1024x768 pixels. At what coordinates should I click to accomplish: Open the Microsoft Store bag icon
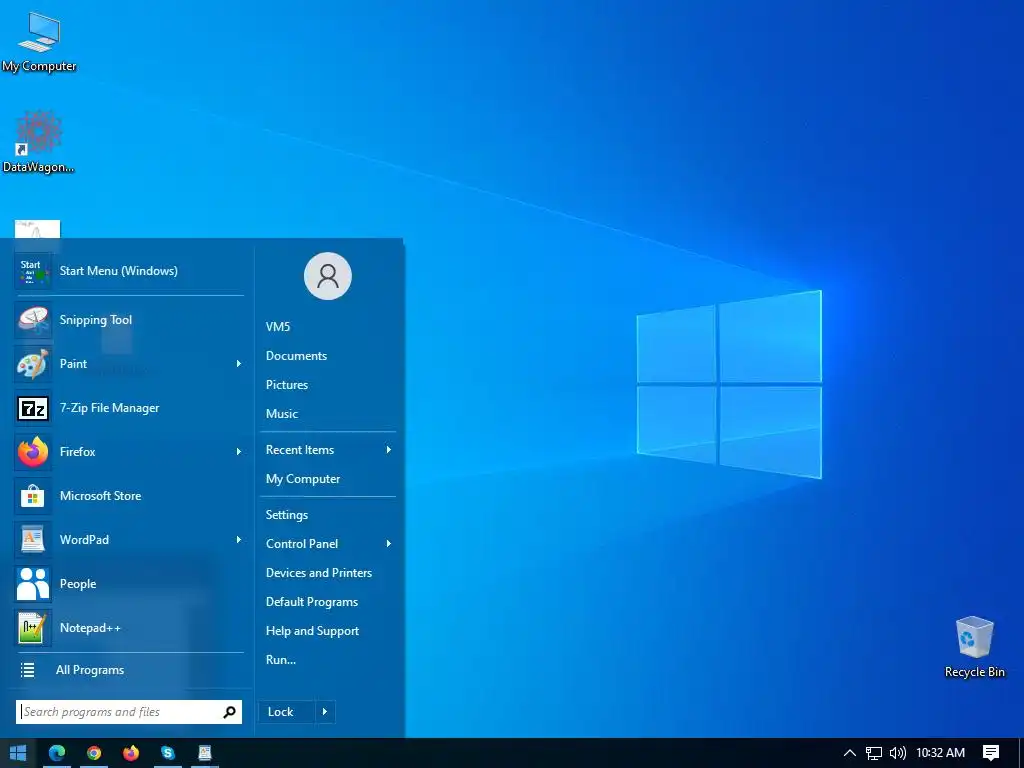click(33, 496)
